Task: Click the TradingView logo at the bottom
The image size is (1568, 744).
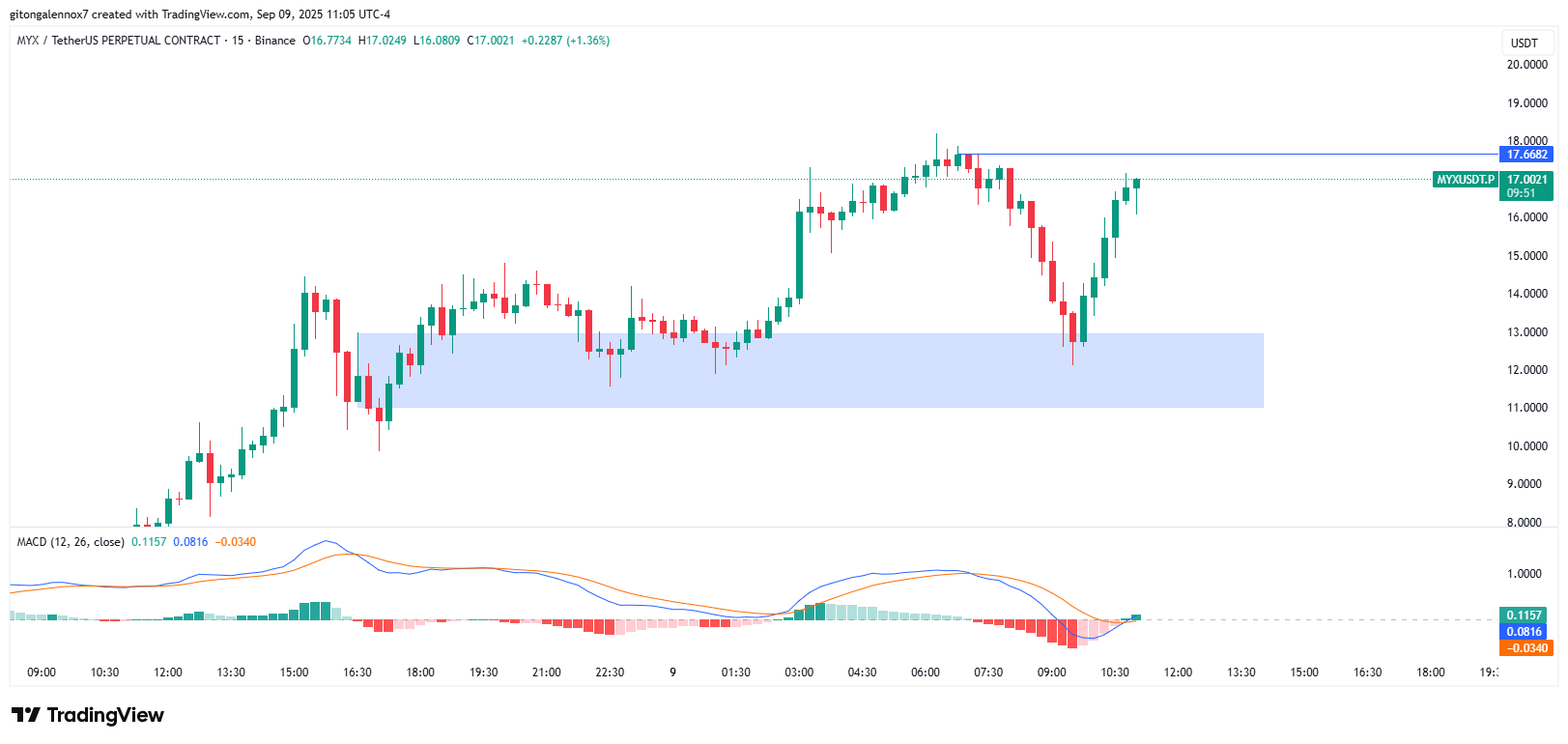Action: pyautogui.click(x=88, y=715)
